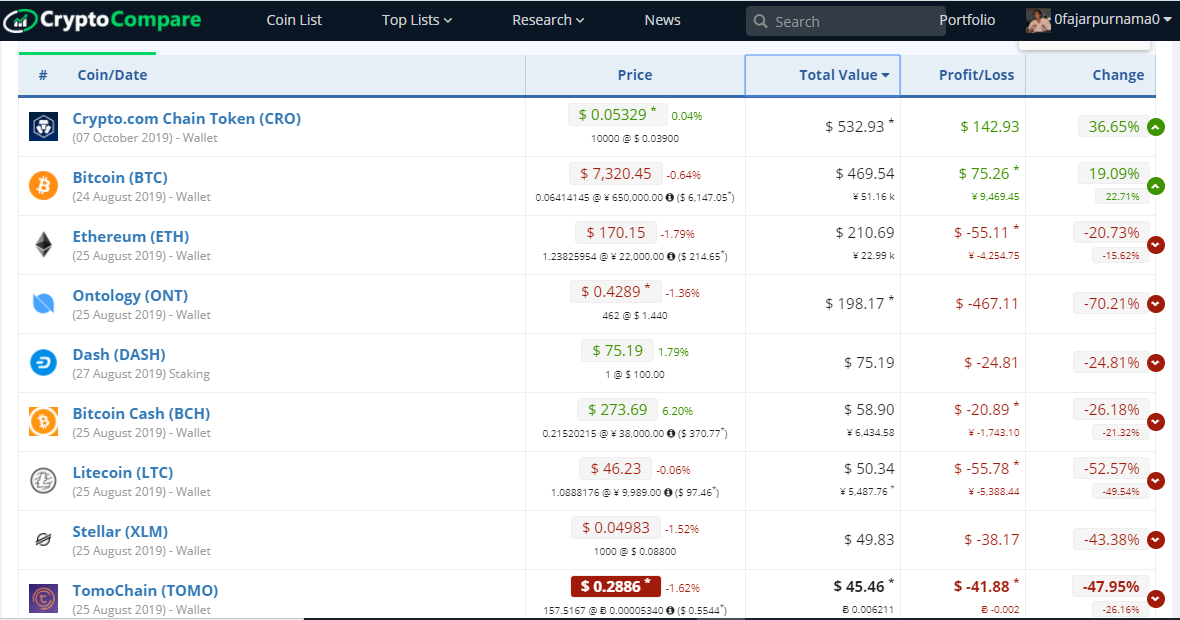Click the Dash coin icon
Viewport: 1180px width, 620px height.
43,363
